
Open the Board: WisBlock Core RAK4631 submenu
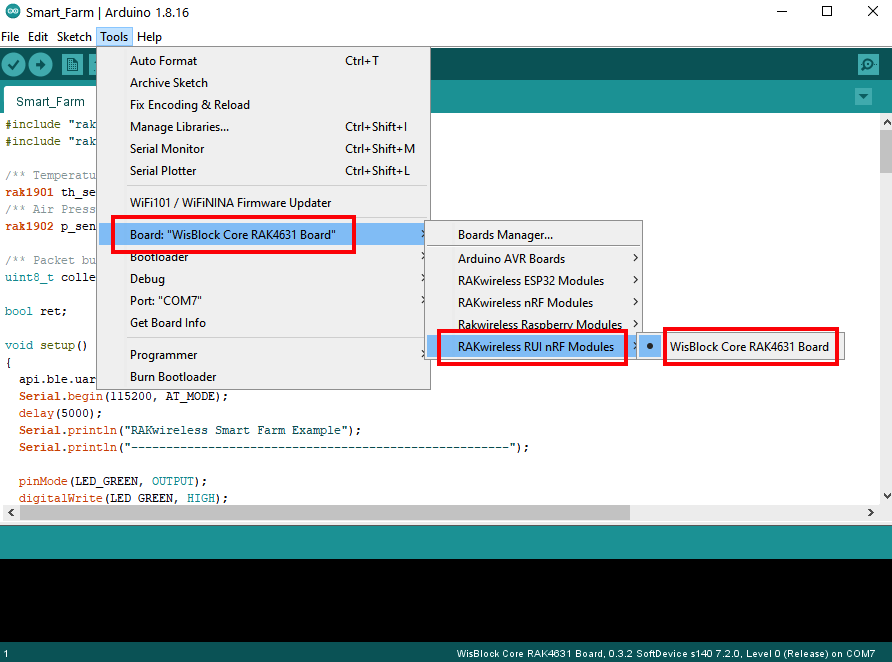coord(262,234)
